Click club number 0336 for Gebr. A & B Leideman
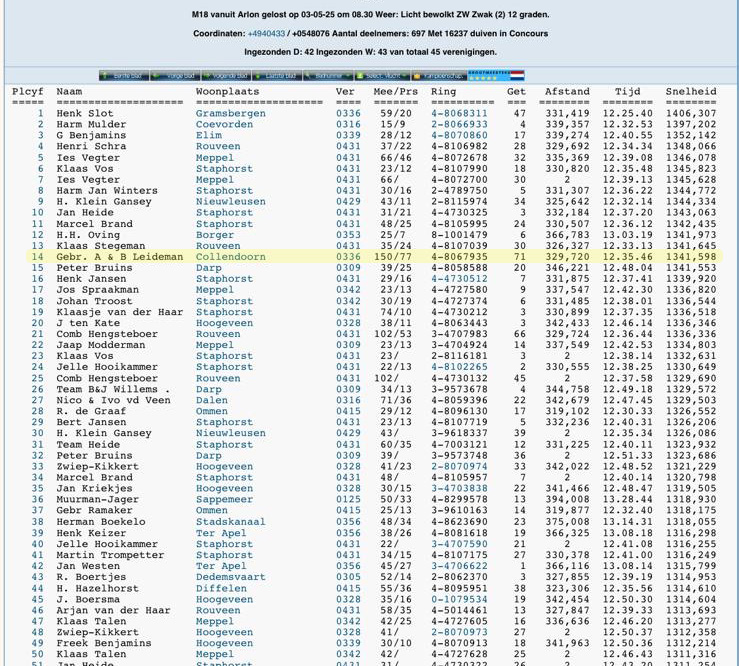This screenshot has width=739, height=666. click(348, 257)
